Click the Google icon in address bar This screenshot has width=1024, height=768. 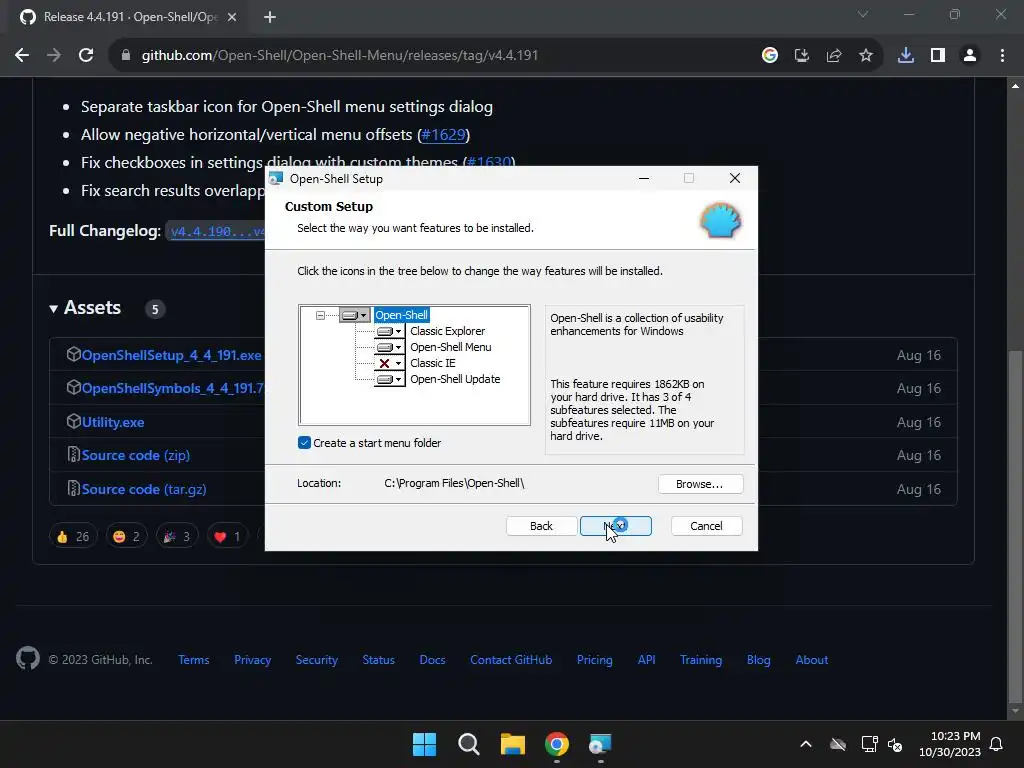[x=770, y=56]
